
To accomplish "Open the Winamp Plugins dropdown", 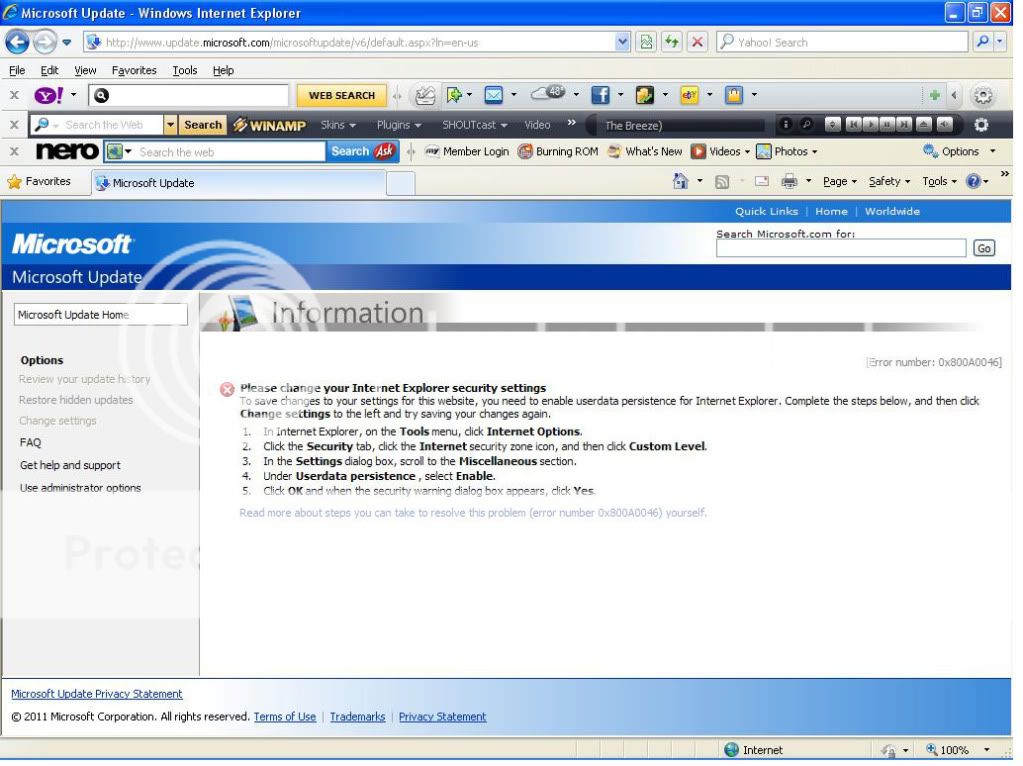I will pyautogui.click(x=399, y=125).
